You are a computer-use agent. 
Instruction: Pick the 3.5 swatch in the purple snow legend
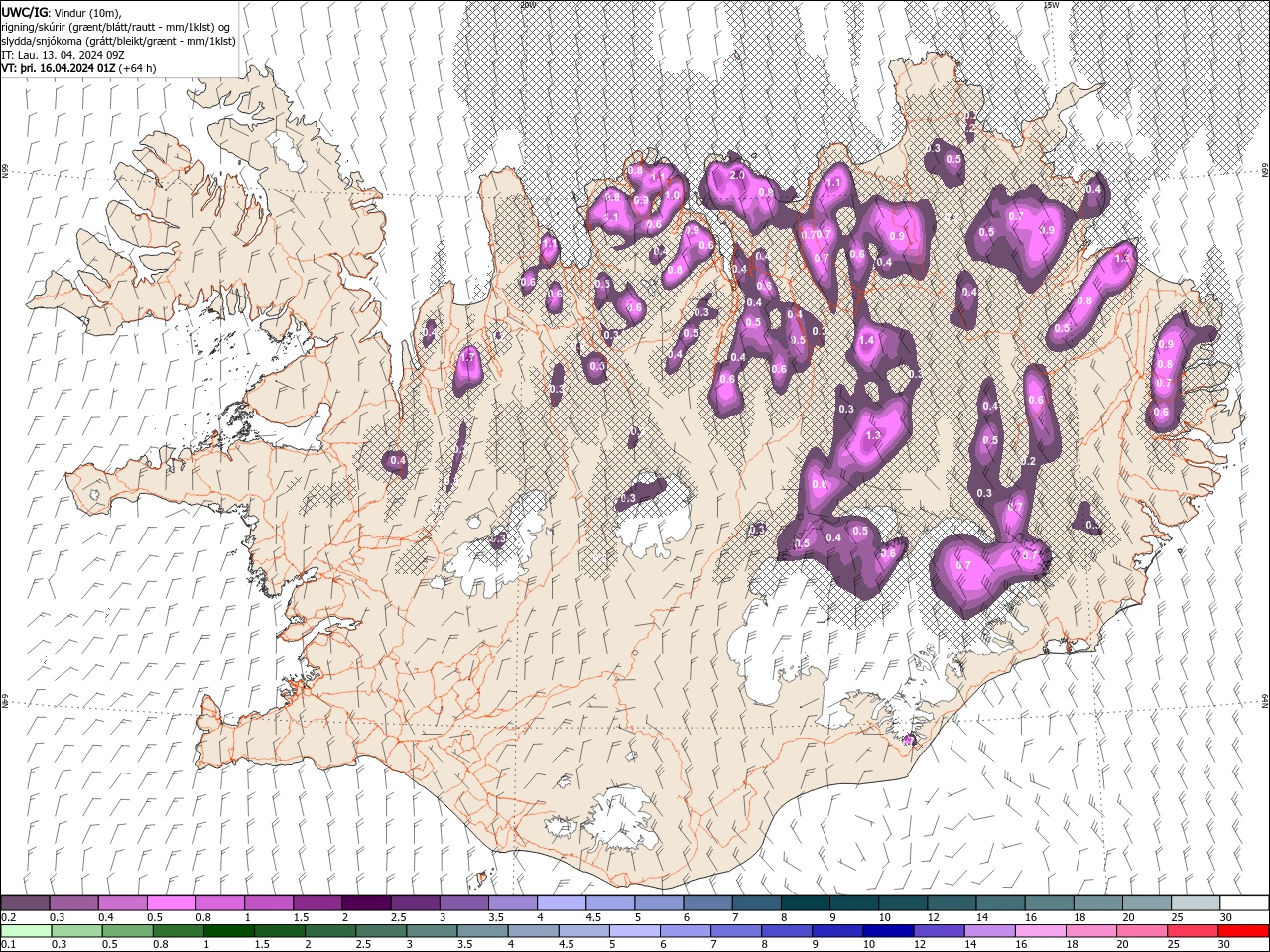tap(512, 903)
